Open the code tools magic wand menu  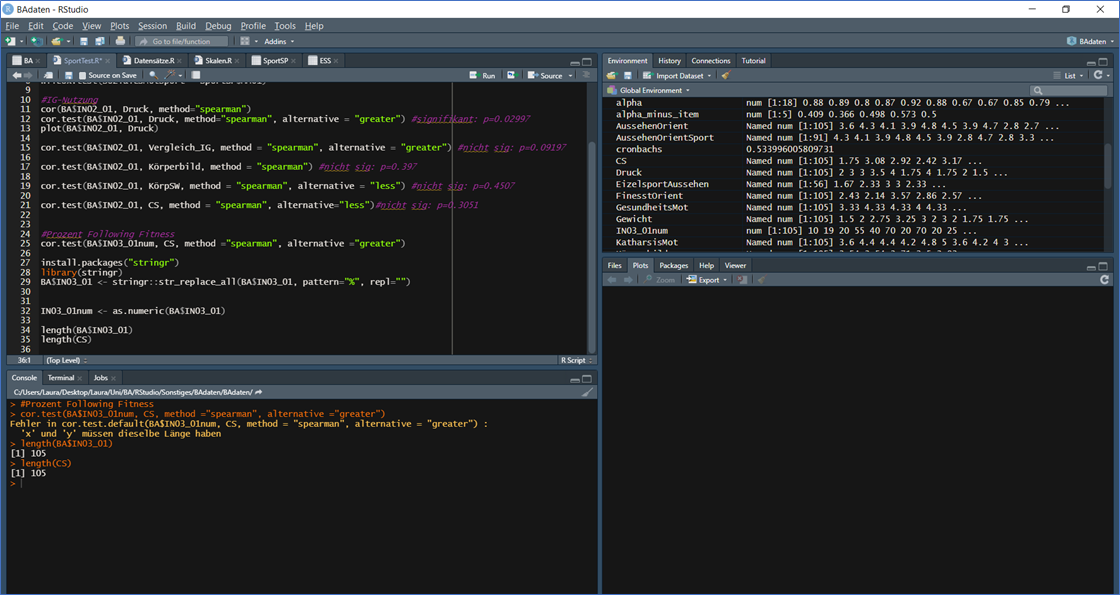point(171,75)
